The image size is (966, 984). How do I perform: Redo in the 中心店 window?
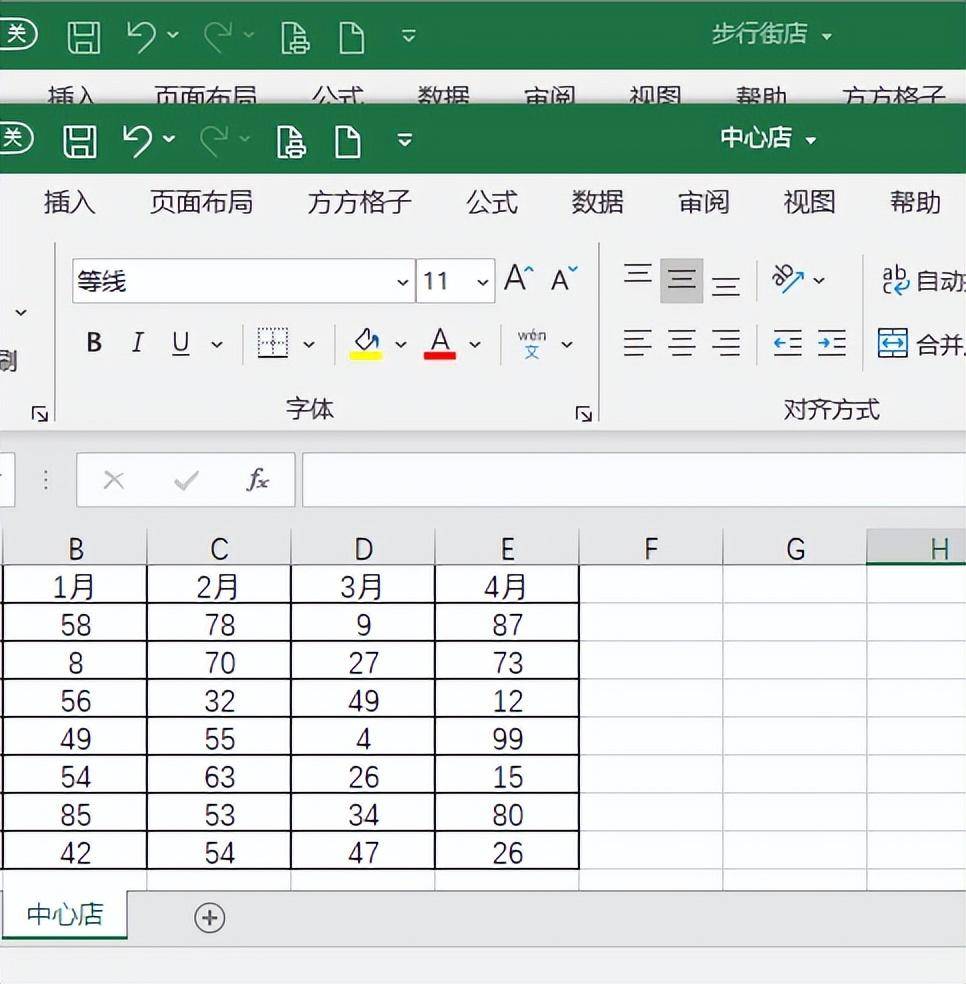pyautogui.click(x=216, y=140)
